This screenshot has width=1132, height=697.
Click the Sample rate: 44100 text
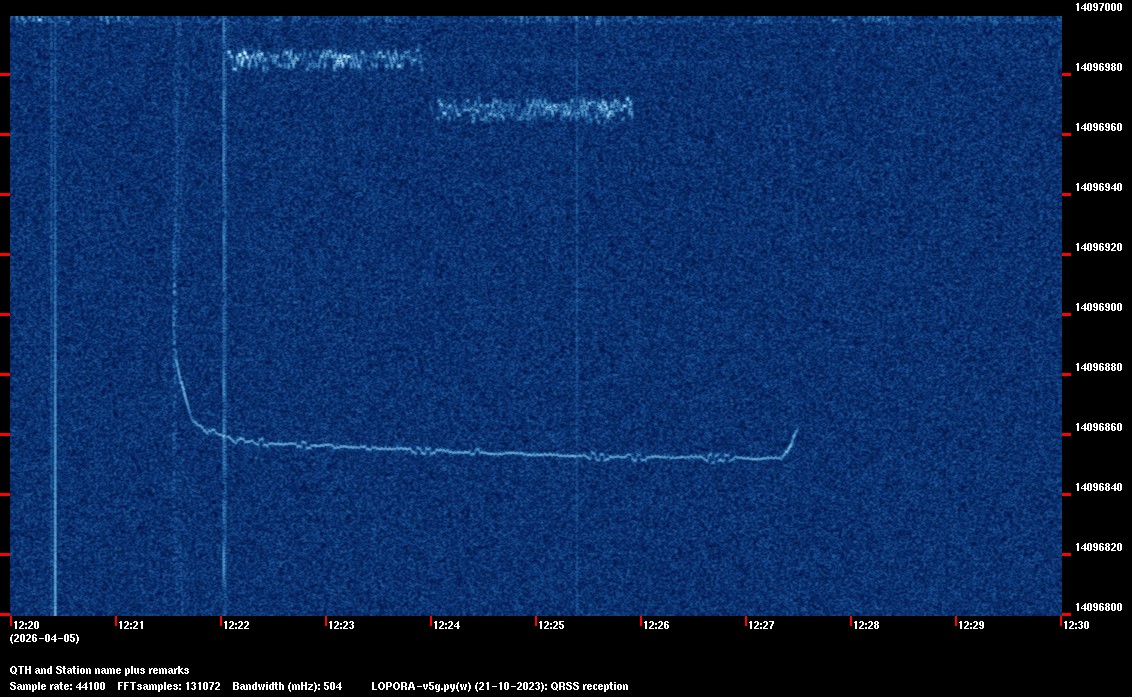[x=57, y=686]
